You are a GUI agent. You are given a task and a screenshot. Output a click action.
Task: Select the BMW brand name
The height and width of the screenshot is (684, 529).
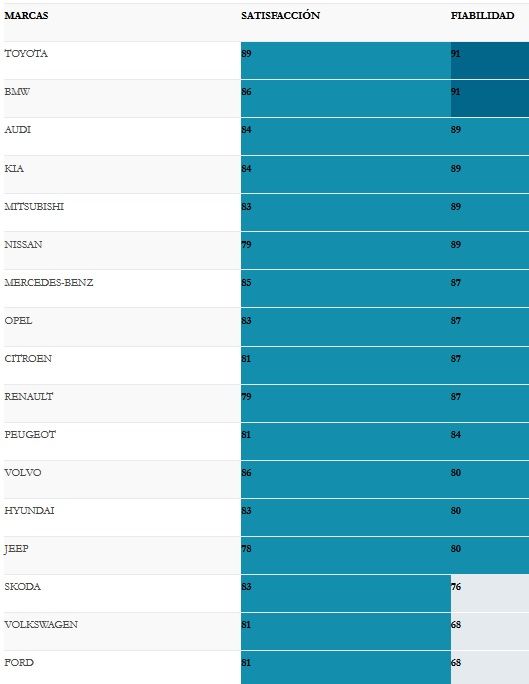[17, 92]
